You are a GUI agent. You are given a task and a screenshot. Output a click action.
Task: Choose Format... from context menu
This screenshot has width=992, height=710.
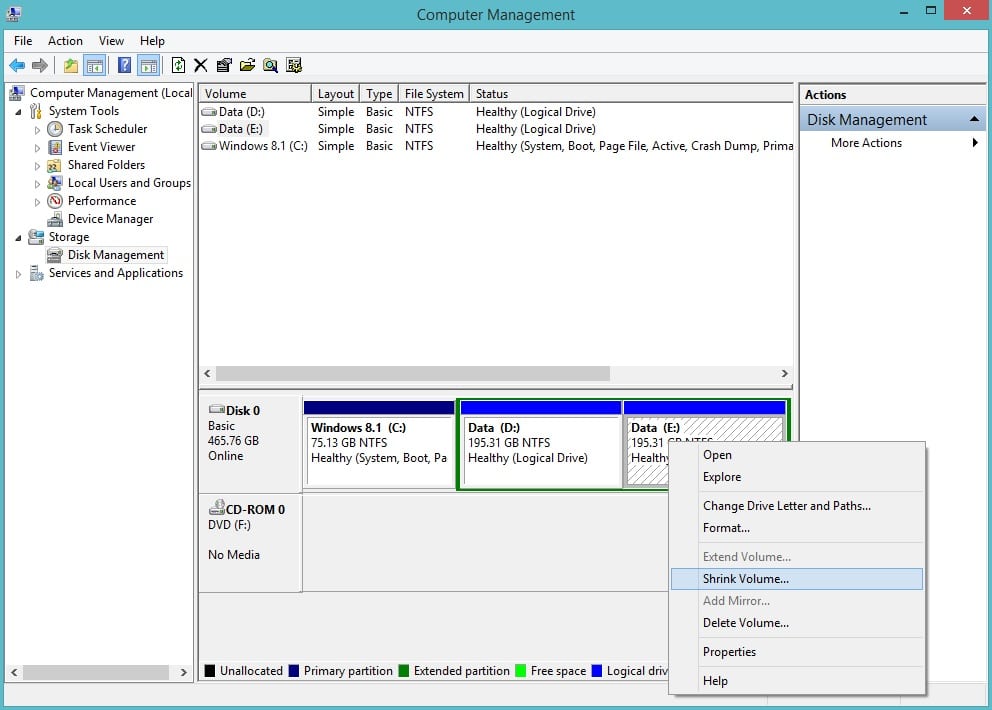pyautogui.click(x=797, y=528)
